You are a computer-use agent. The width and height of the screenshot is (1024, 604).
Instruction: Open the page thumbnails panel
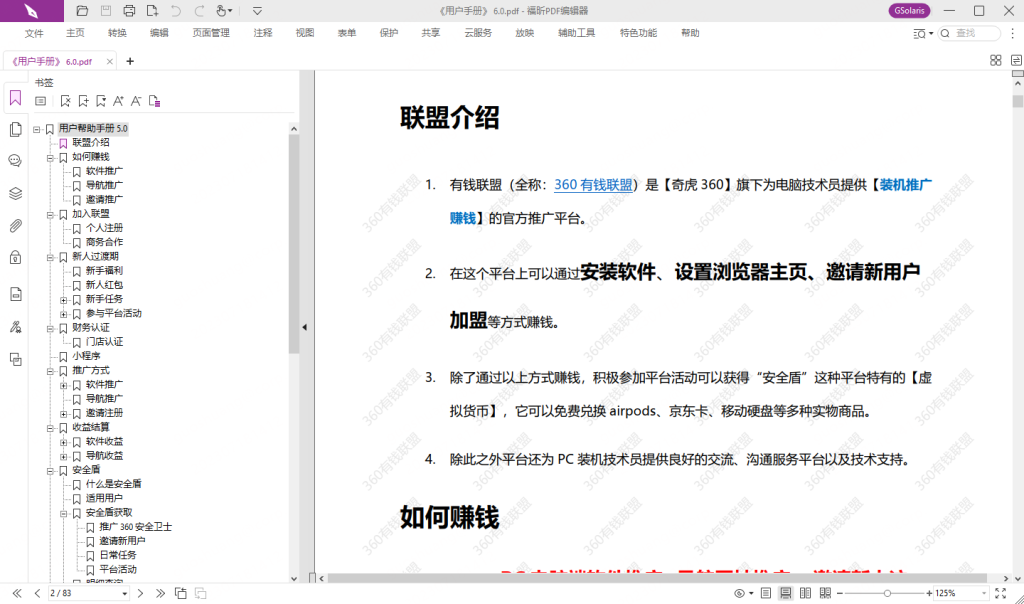[15, 129]
